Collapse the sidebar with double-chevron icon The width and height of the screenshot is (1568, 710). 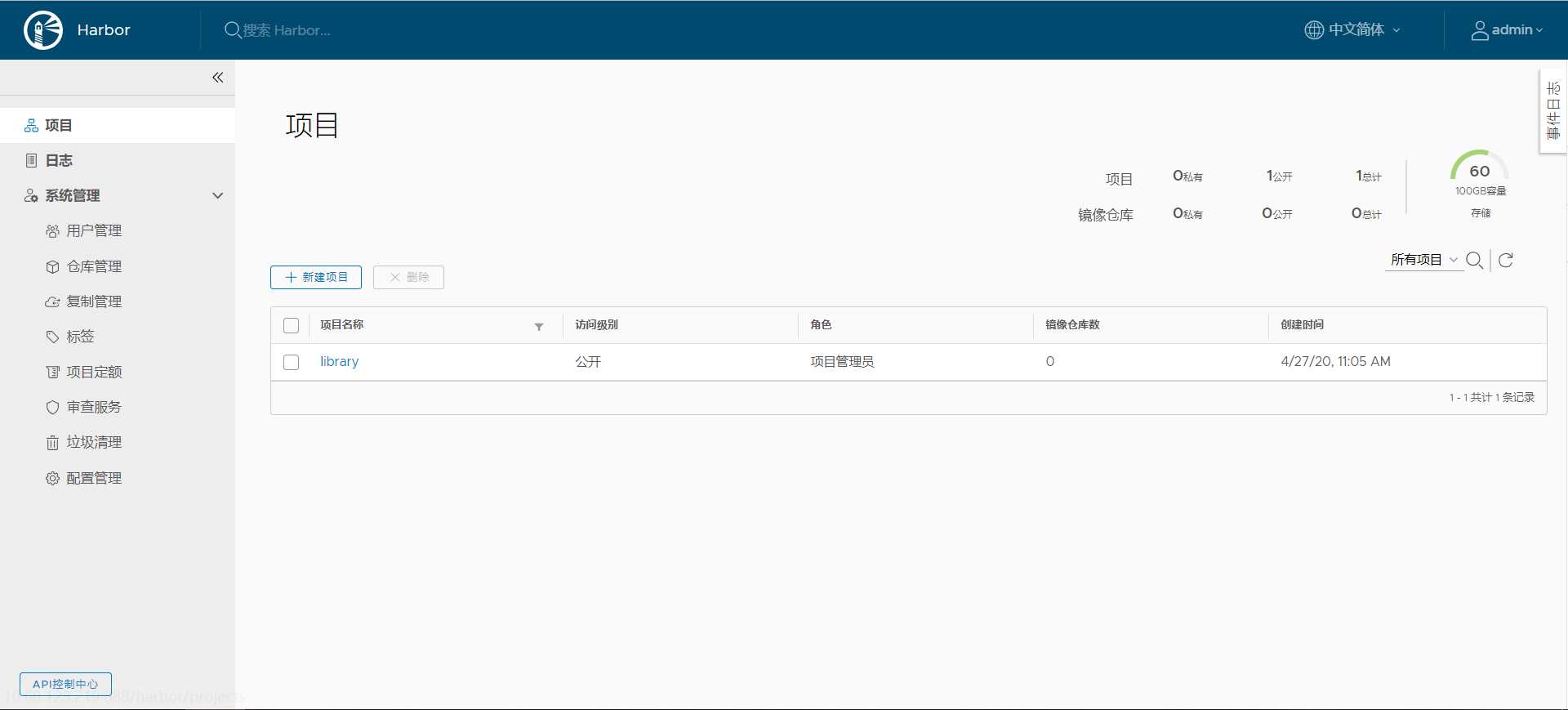pos(218,78)
